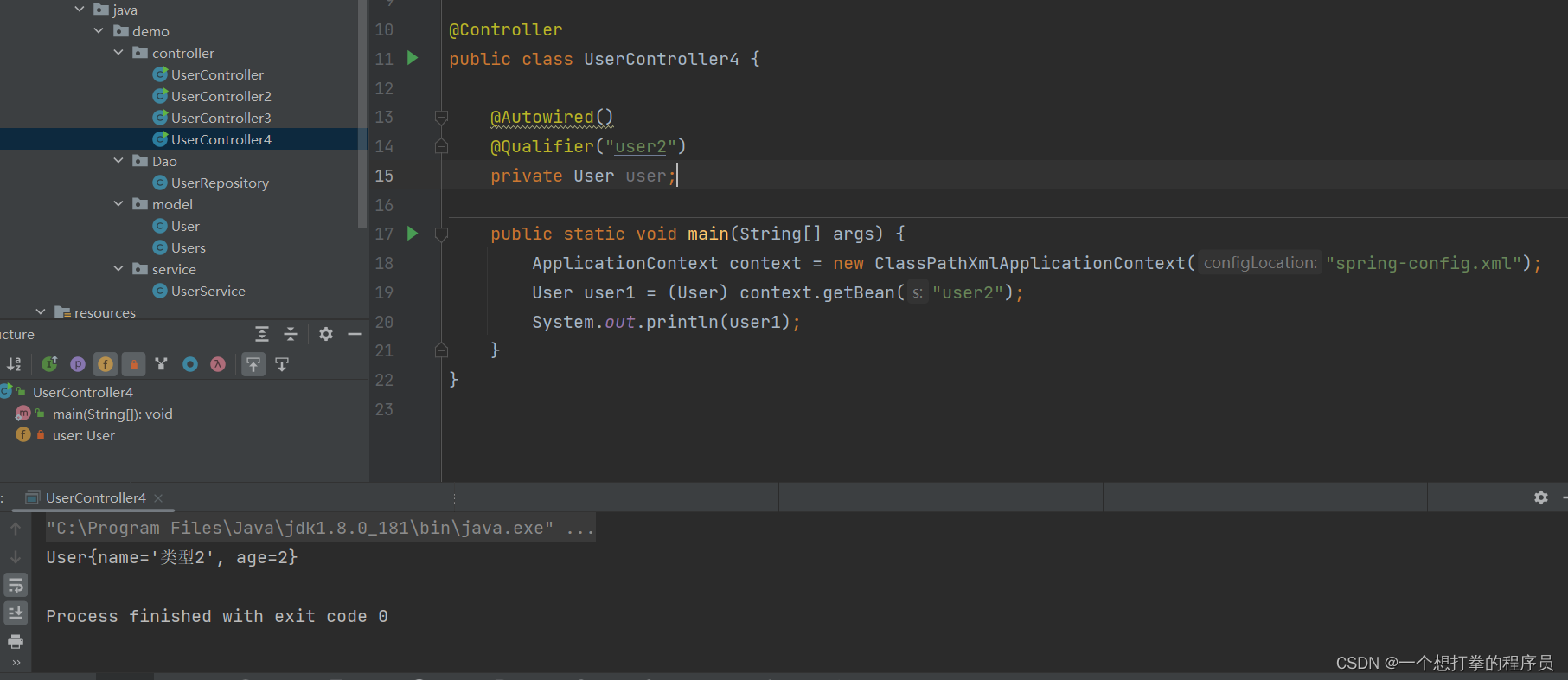Collapse the controller package chevron
This screenshot has height=680, width=1568.
pyautogui.click(x=118, y=53)
